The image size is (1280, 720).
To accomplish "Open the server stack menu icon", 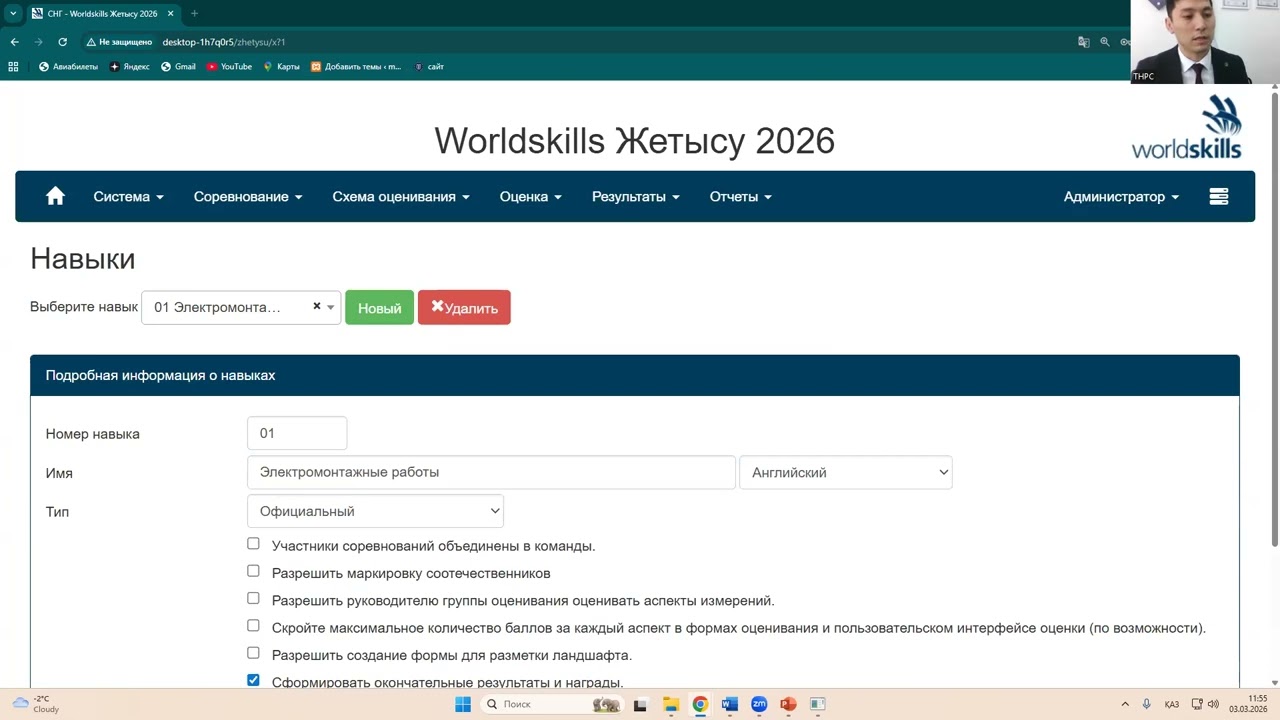I will (1218, 196).
